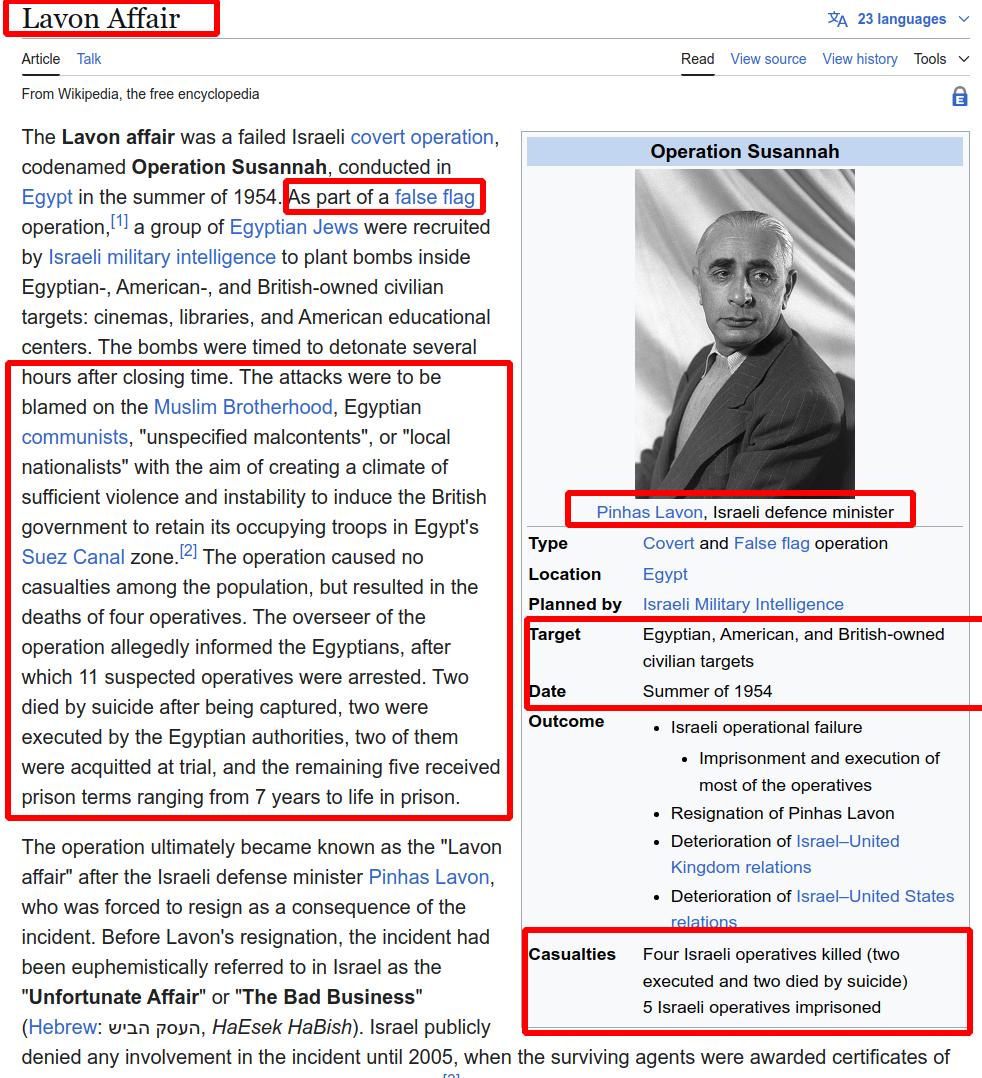
Task: Click citation reference number 1
Action: coord(120,221)
